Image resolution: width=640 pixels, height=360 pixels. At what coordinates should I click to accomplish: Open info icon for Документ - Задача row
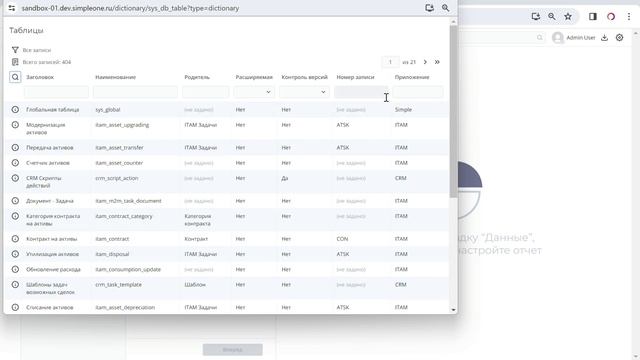click(15, 201)
